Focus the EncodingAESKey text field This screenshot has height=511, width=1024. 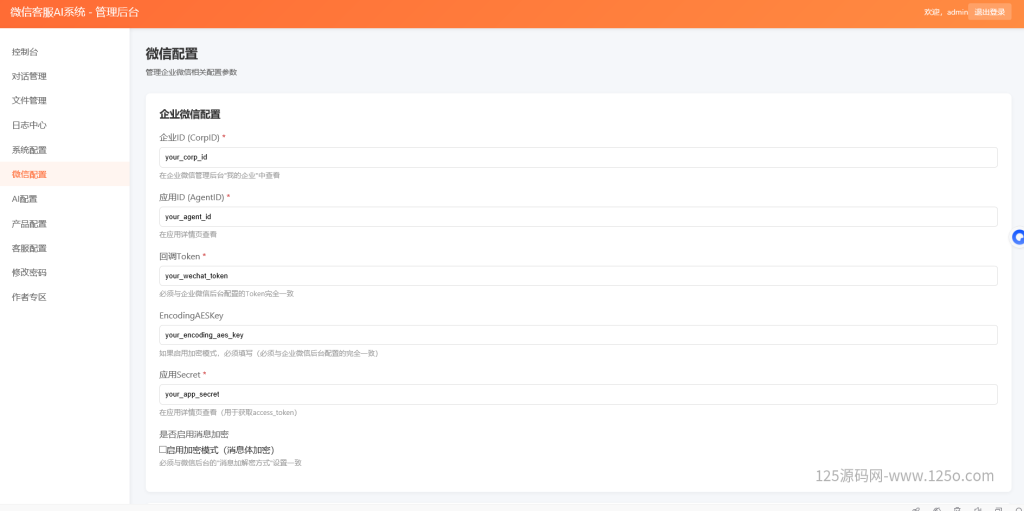point(578,335)
